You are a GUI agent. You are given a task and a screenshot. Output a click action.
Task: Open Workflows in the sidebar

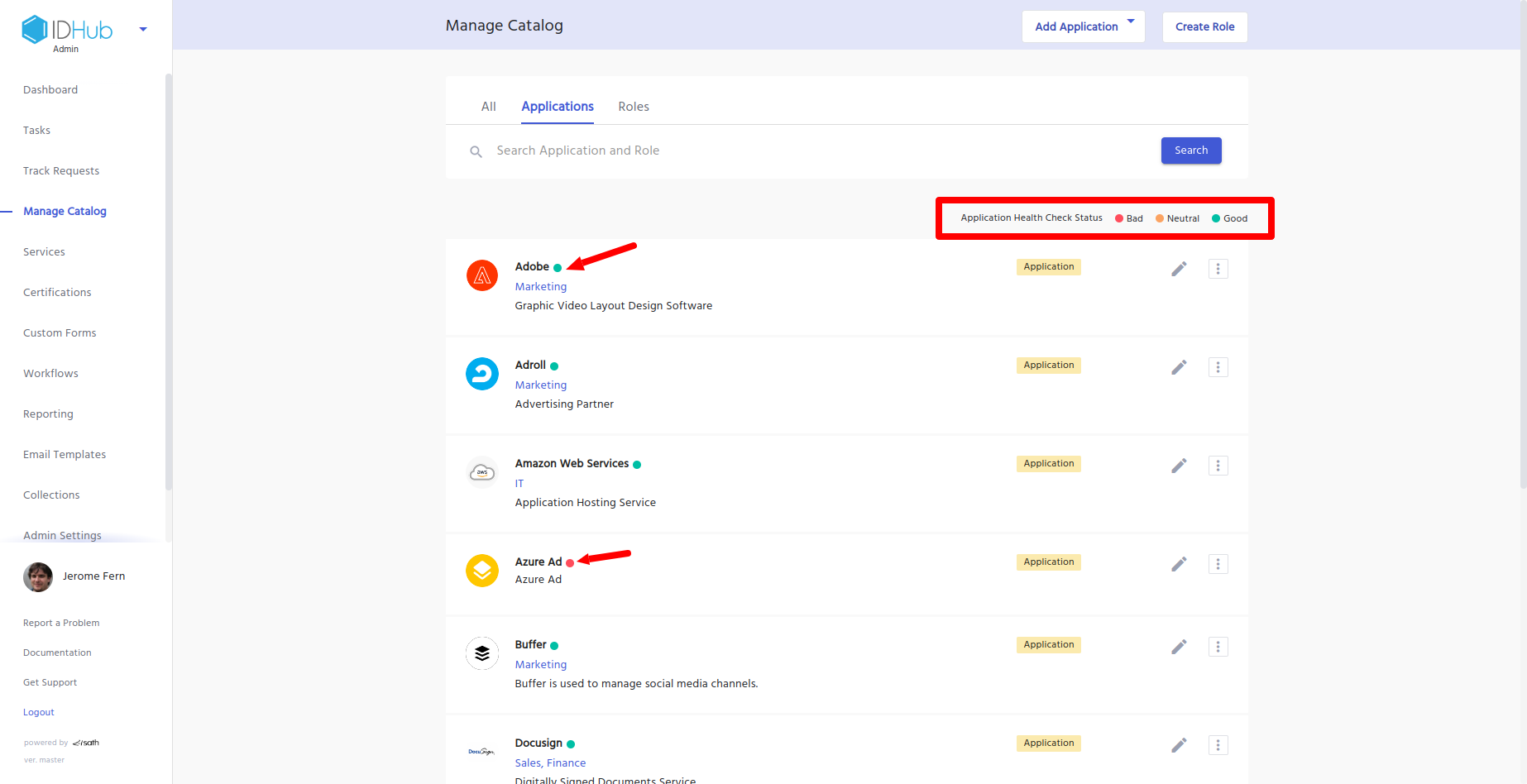50,374
